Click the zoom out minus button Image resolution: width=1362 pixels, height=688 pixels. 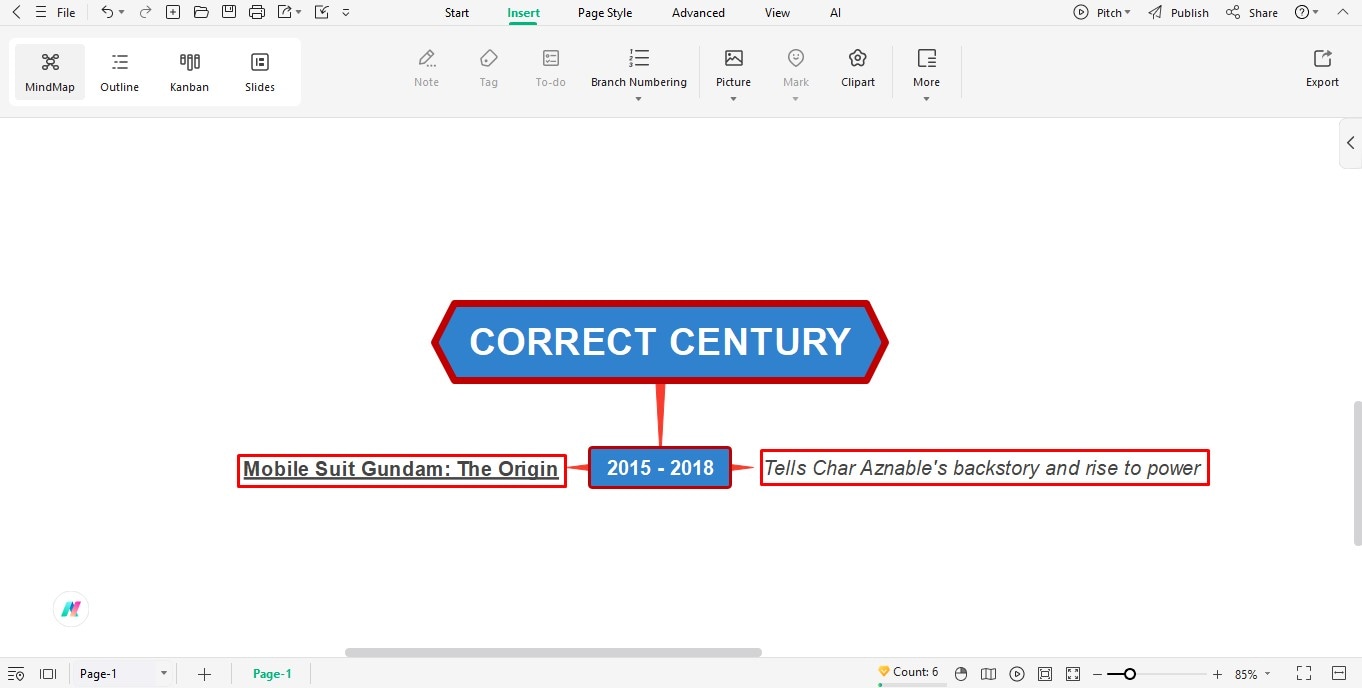[1097, 675]
